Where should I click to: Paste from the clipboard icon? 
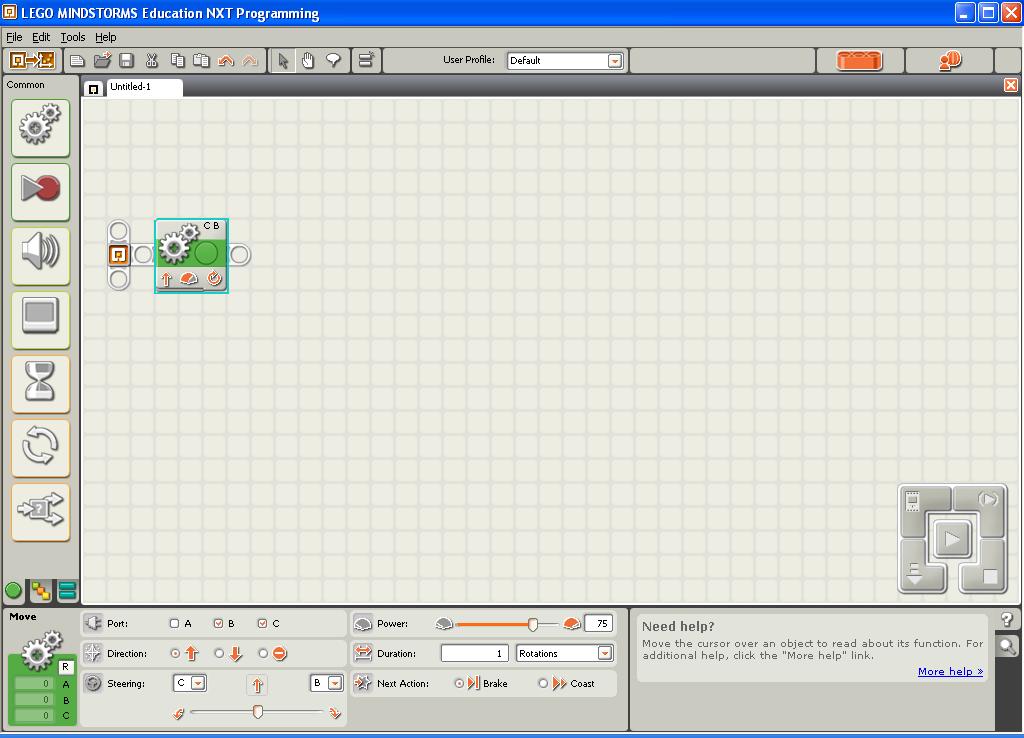(201, 61)
